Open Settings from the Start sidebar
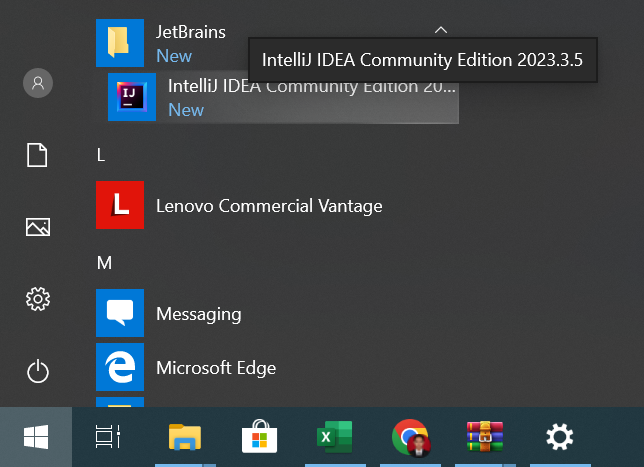The width and height of the screenshot is (644, 467). tap(38, 299)
